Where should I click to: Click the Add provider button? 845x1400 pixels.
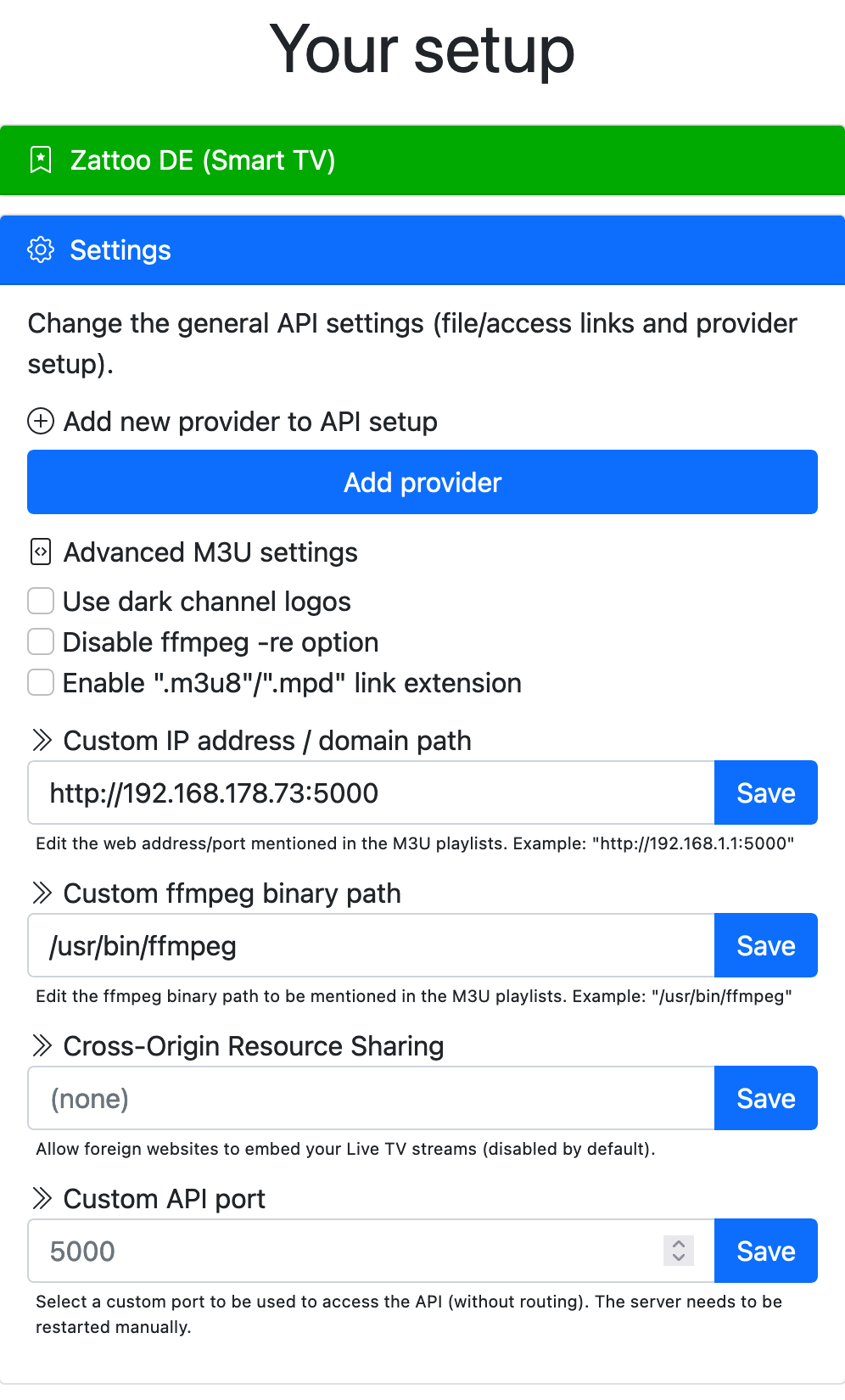pos(422,482)
